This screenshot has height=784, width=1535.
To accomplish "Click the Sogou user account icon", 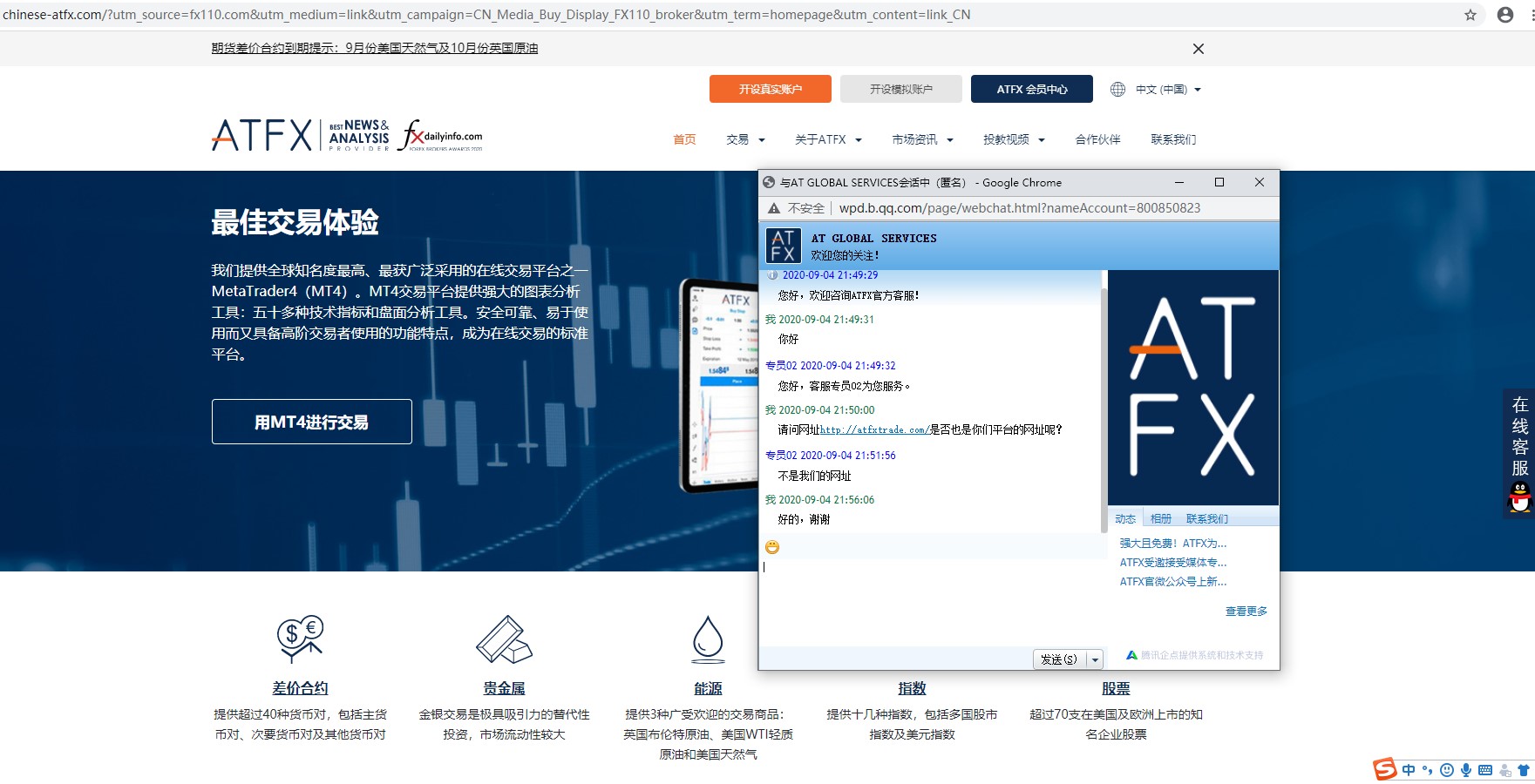I will tap(1505, 770).
